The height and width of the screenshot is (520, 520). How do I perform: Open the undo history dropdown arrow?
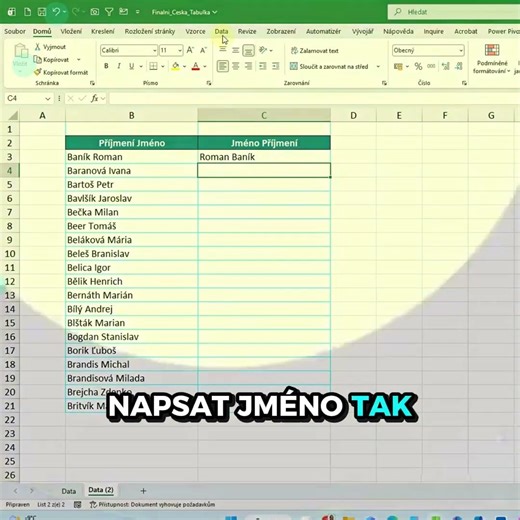tap(65, 12)
